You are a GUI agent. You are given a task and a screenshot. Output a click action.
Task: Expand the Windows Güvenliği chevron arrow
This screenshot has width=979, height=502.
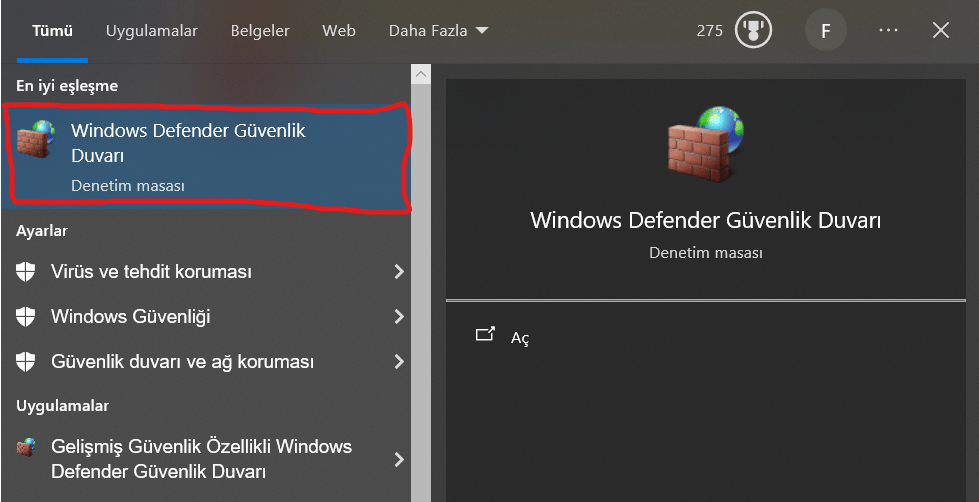click(399, 317)
